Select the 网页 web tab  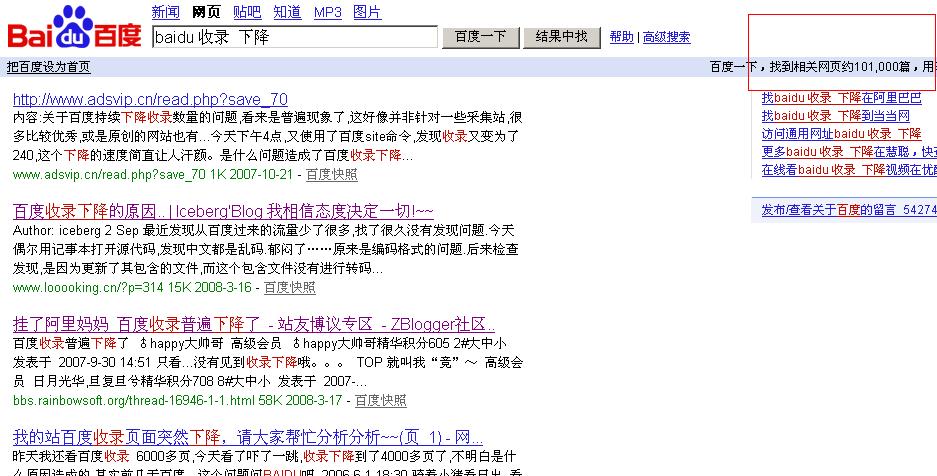point(206,12)
